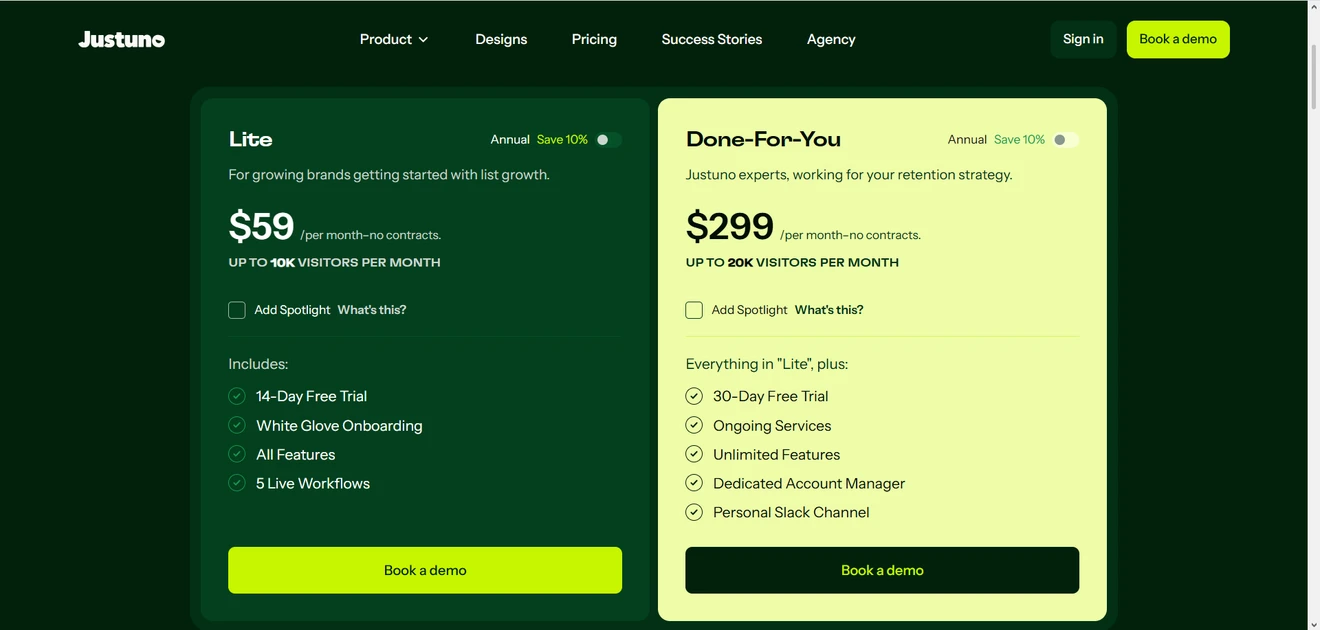Click Book a demo in Done-For-You card

point(882,570)
